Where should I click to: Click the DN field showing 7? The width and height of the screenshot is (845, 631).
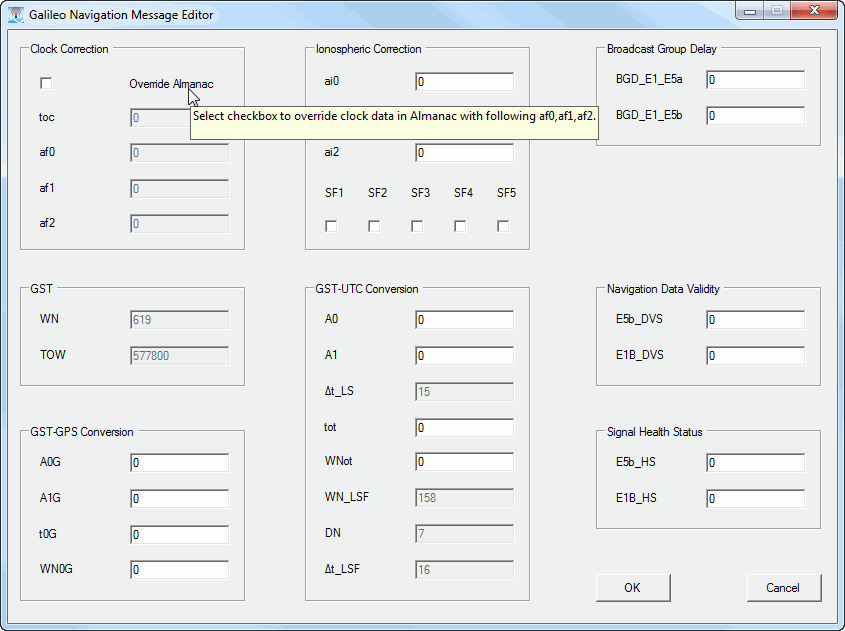point(465,534)
